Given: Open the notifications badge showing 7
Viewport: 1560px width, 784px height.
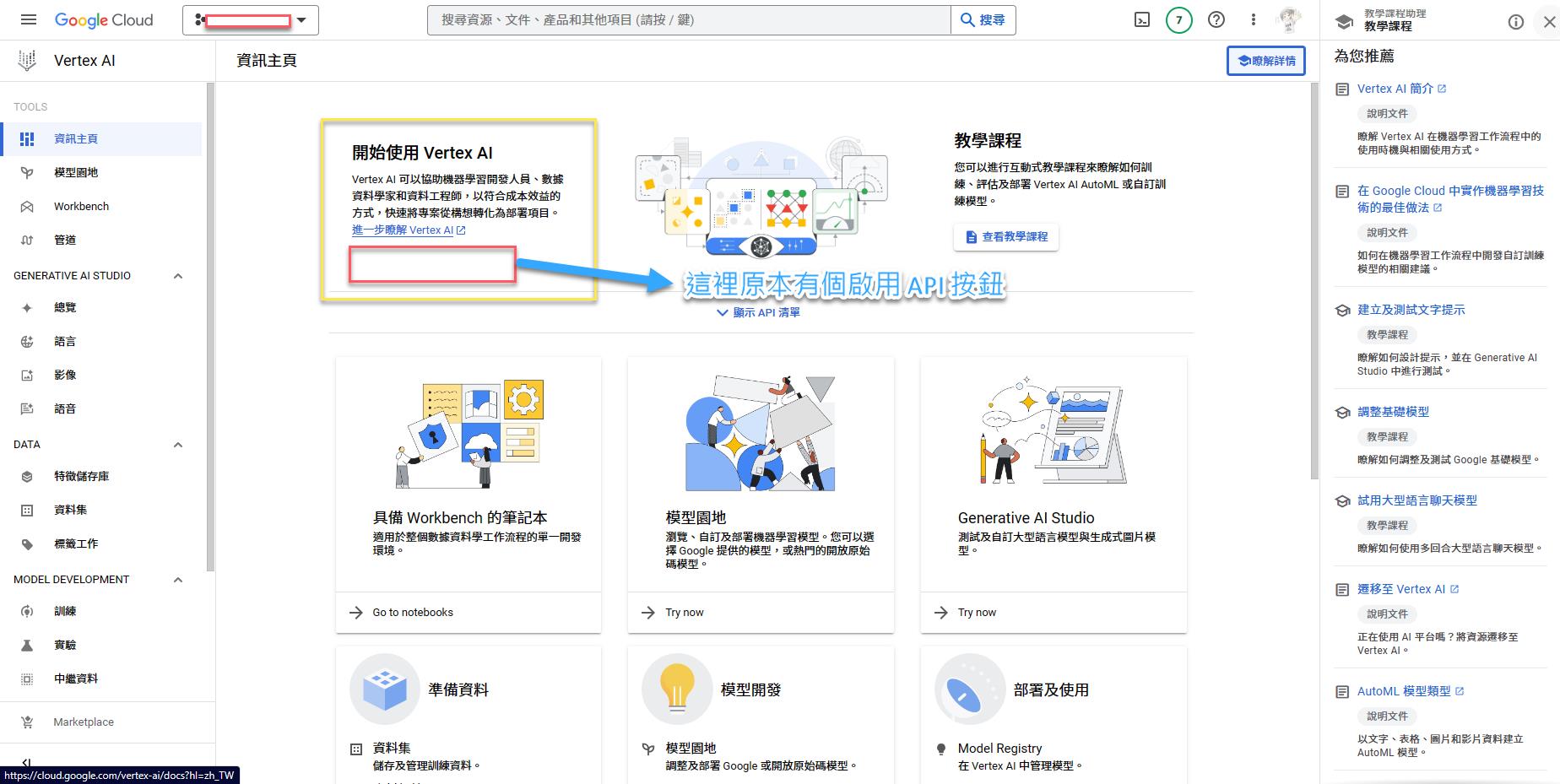Looking at the screenshot, I should [x=1178, y=19].
